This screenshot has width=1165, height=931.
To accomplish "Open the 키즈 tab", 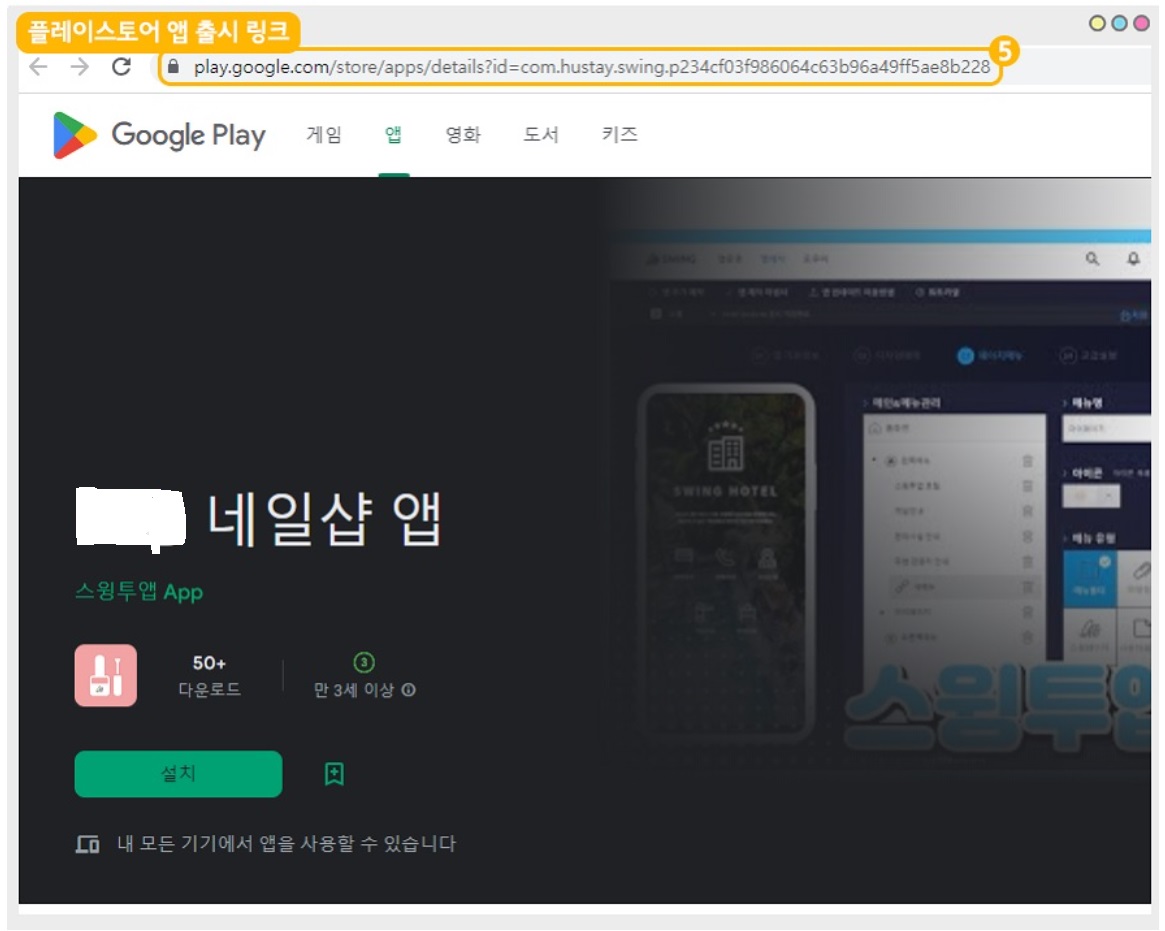I will coord(620,134).
